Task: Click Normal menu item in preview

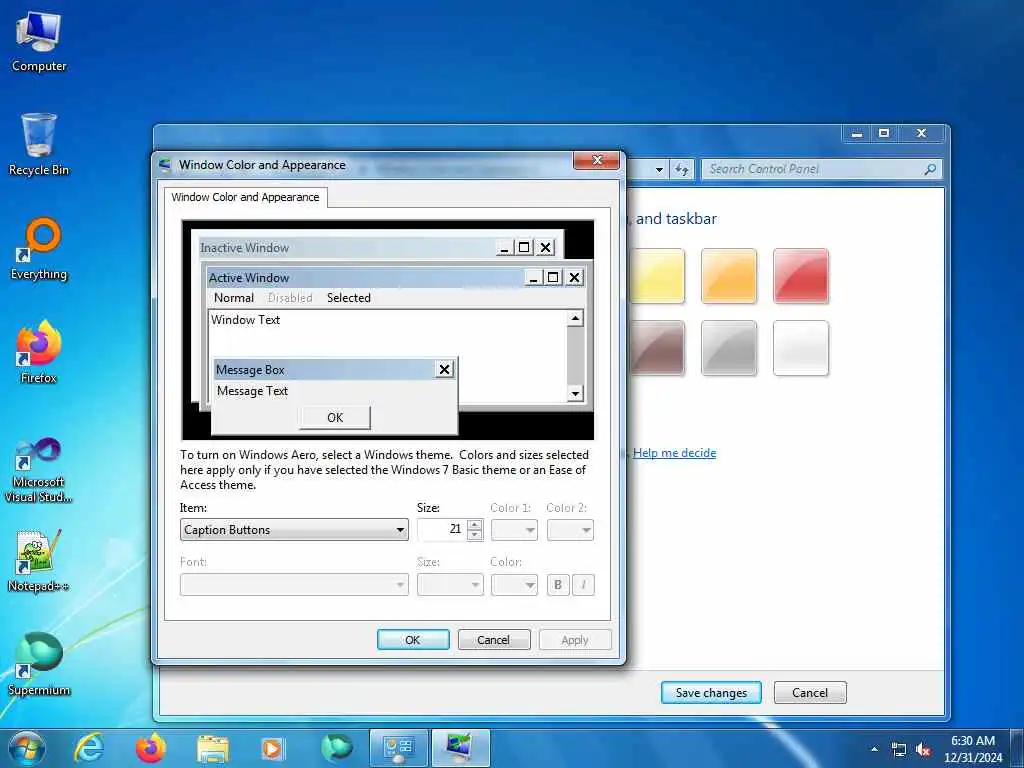Action: coord(234,298)
